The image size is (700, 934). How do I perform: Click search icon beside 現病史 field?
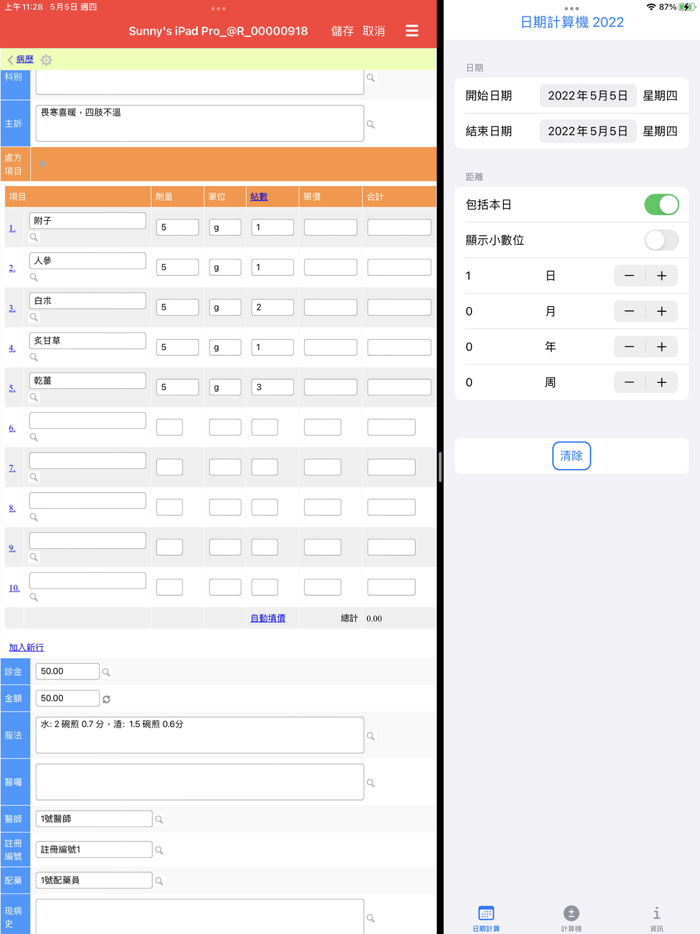coord(371,918)
